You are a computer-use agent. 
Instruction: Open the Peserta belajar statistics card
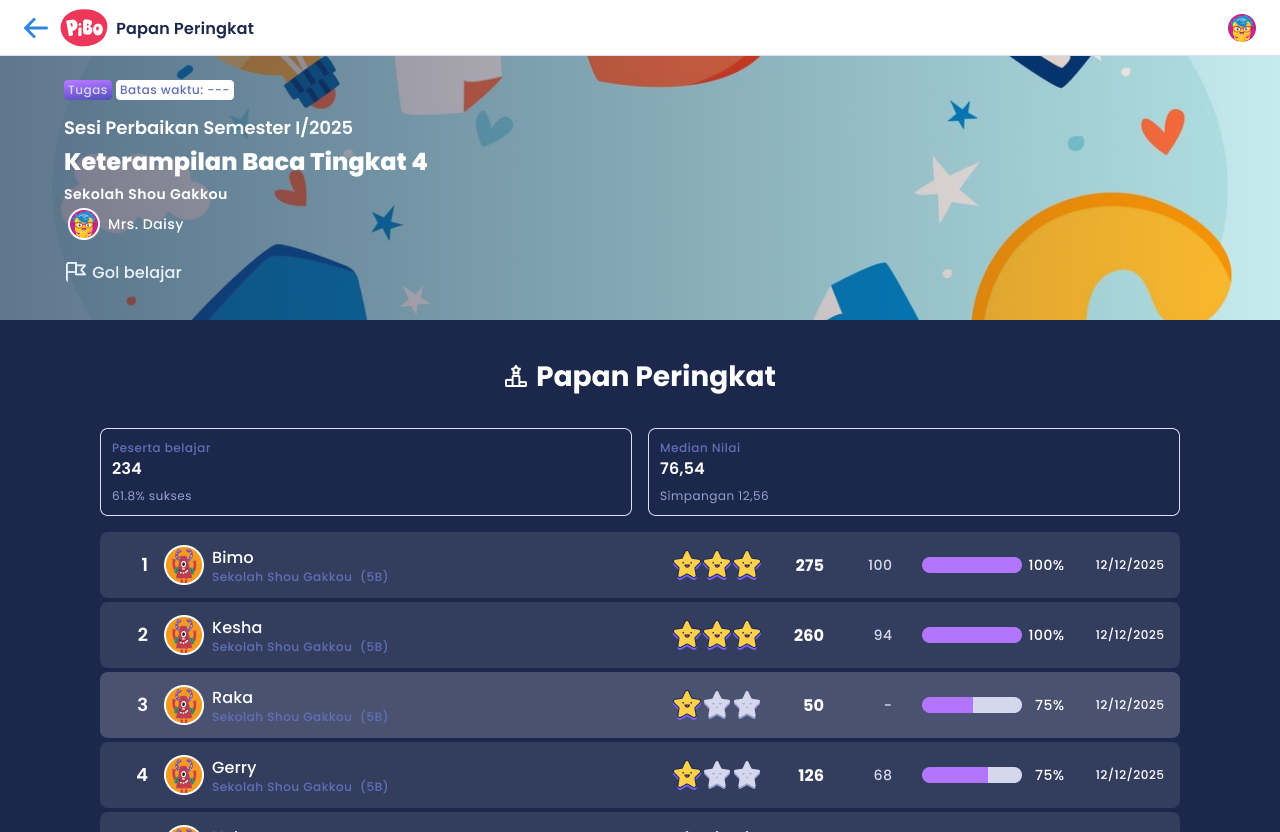pyautogui.click(x=366, y=472)
